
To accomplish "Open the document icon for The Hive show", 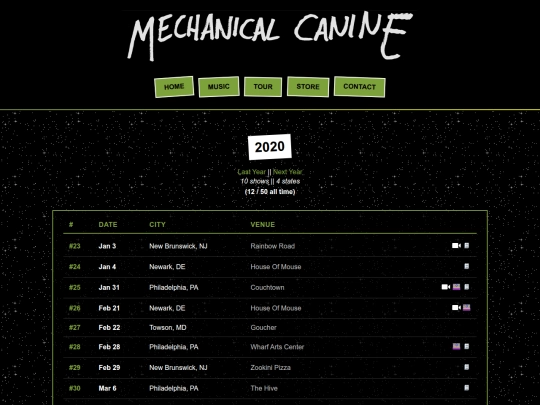I will point(467,388).
